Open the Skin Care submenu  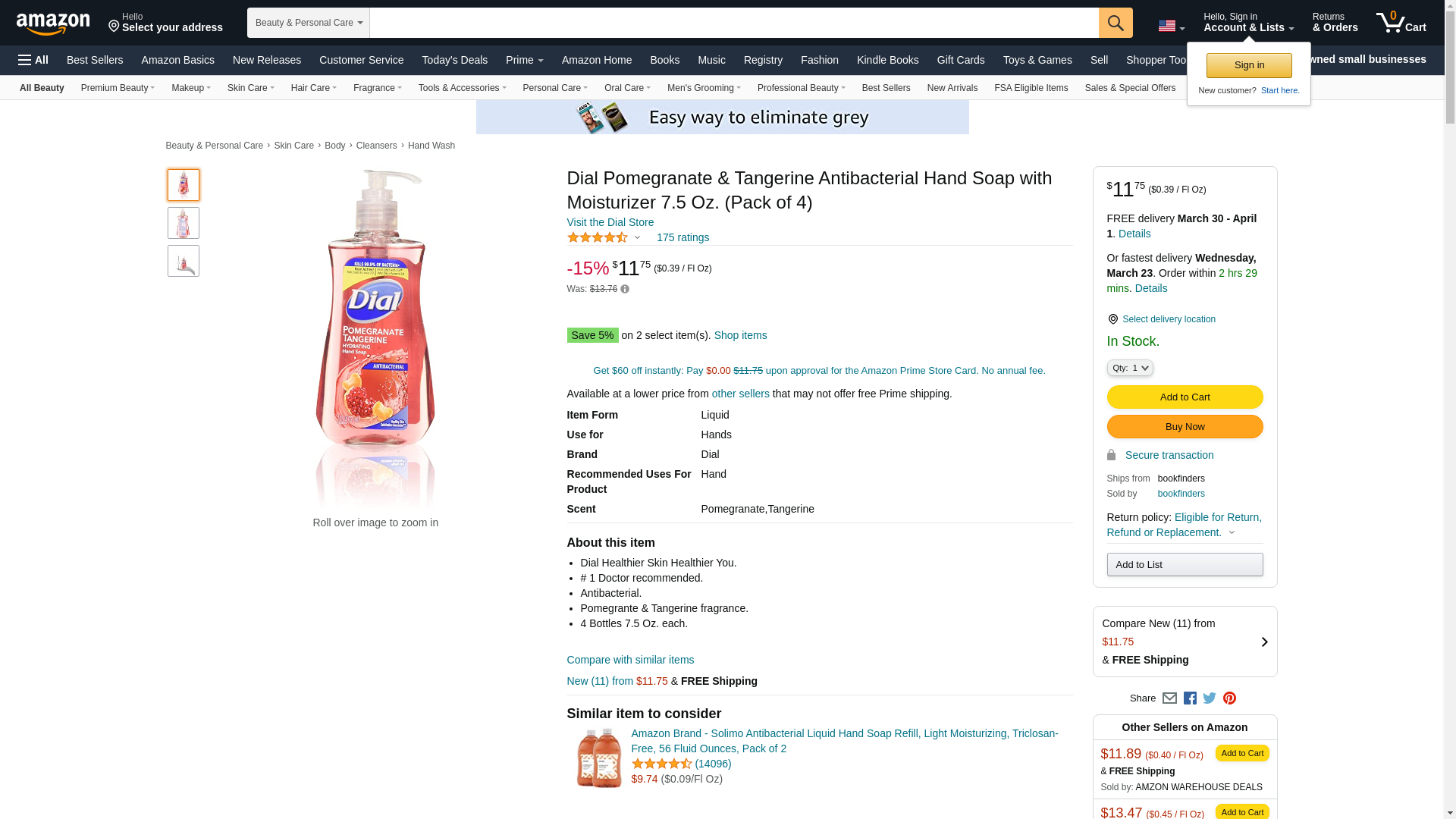[251, 88]
